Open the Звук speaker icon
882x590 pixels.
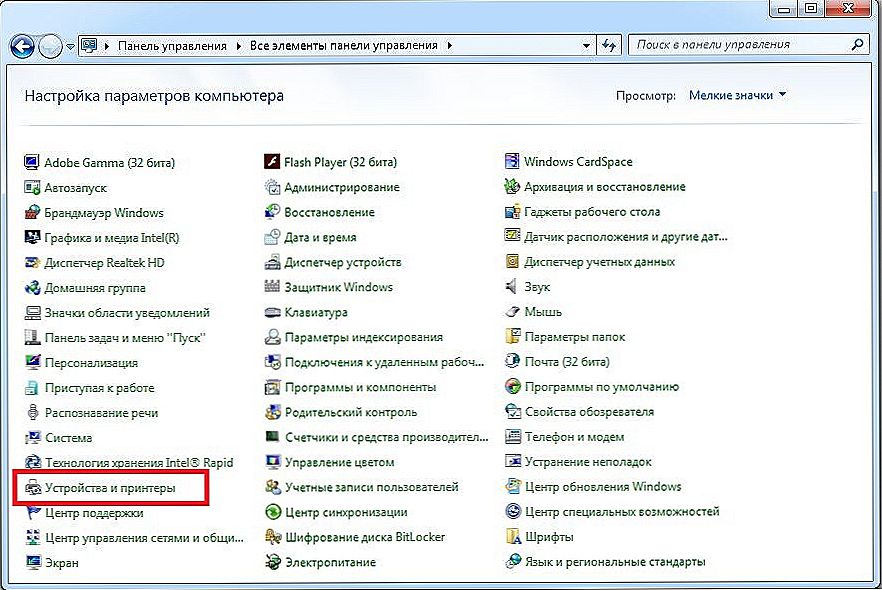[x=511, y=286]
